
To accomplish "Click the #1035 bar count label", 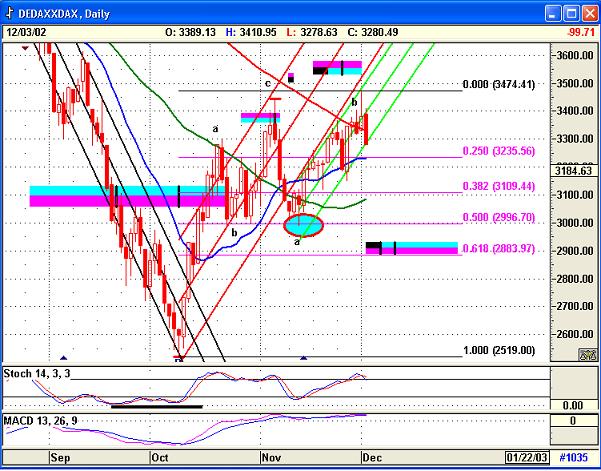I will pyautogui.click(x=573, y=458).
